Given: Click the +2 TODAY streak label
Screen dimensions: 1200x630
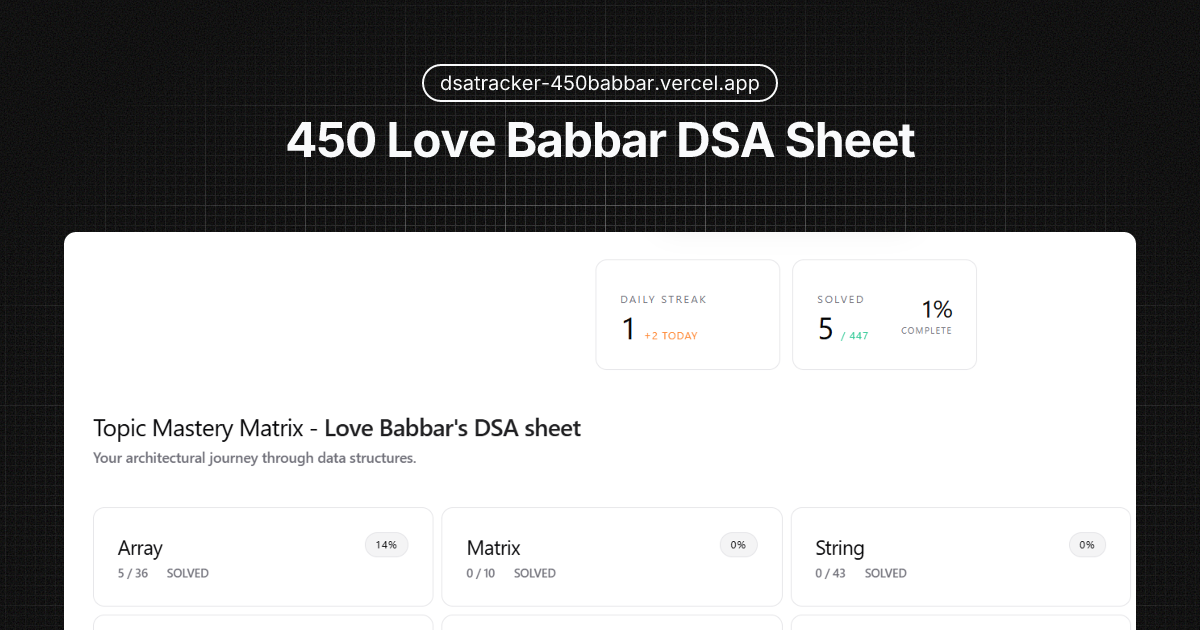Looking at the screenshot, I should coord(671,336).
